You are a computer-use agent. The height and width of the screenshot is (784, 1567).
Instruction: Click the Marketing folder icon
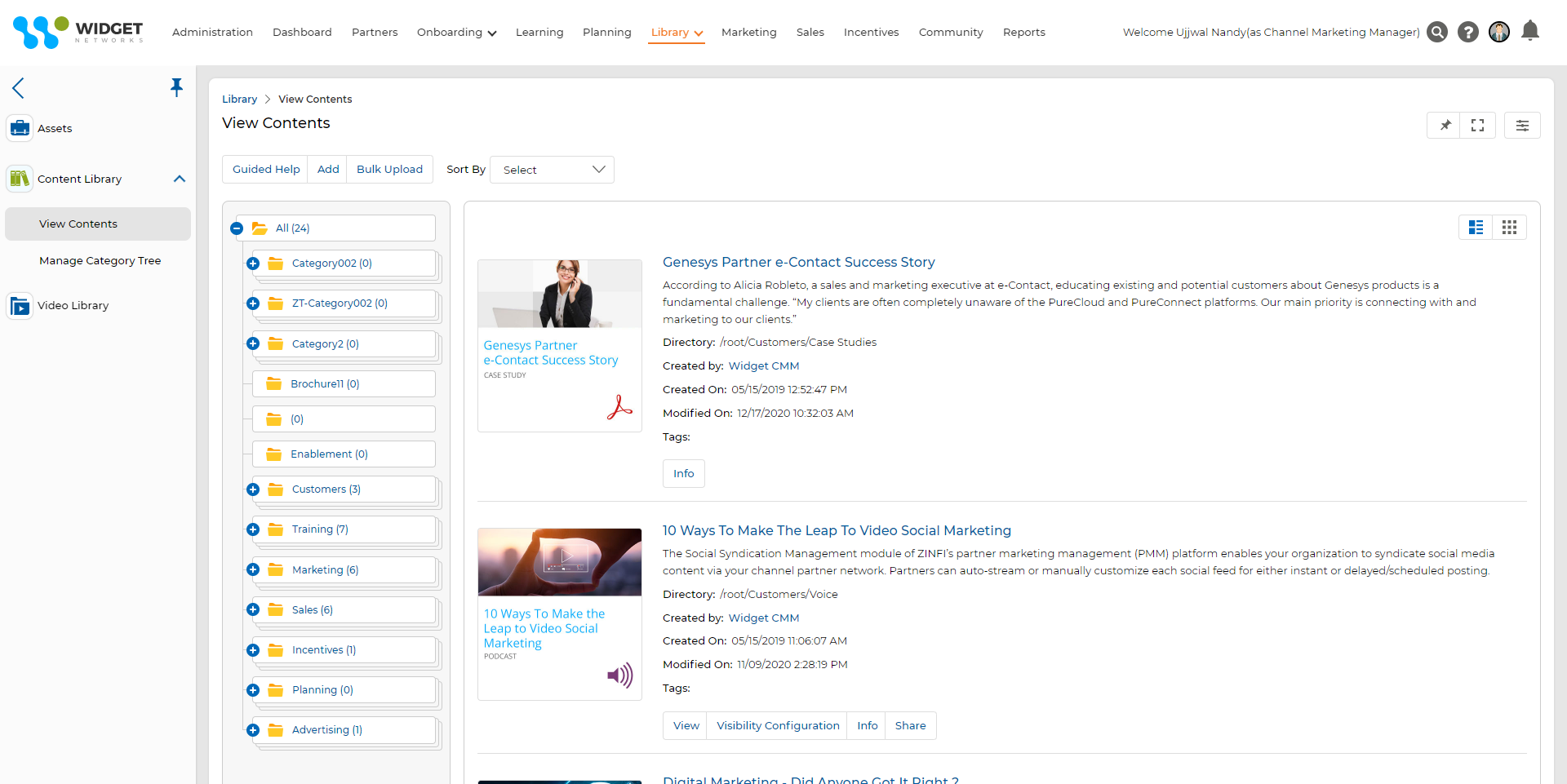pos(276,569)
